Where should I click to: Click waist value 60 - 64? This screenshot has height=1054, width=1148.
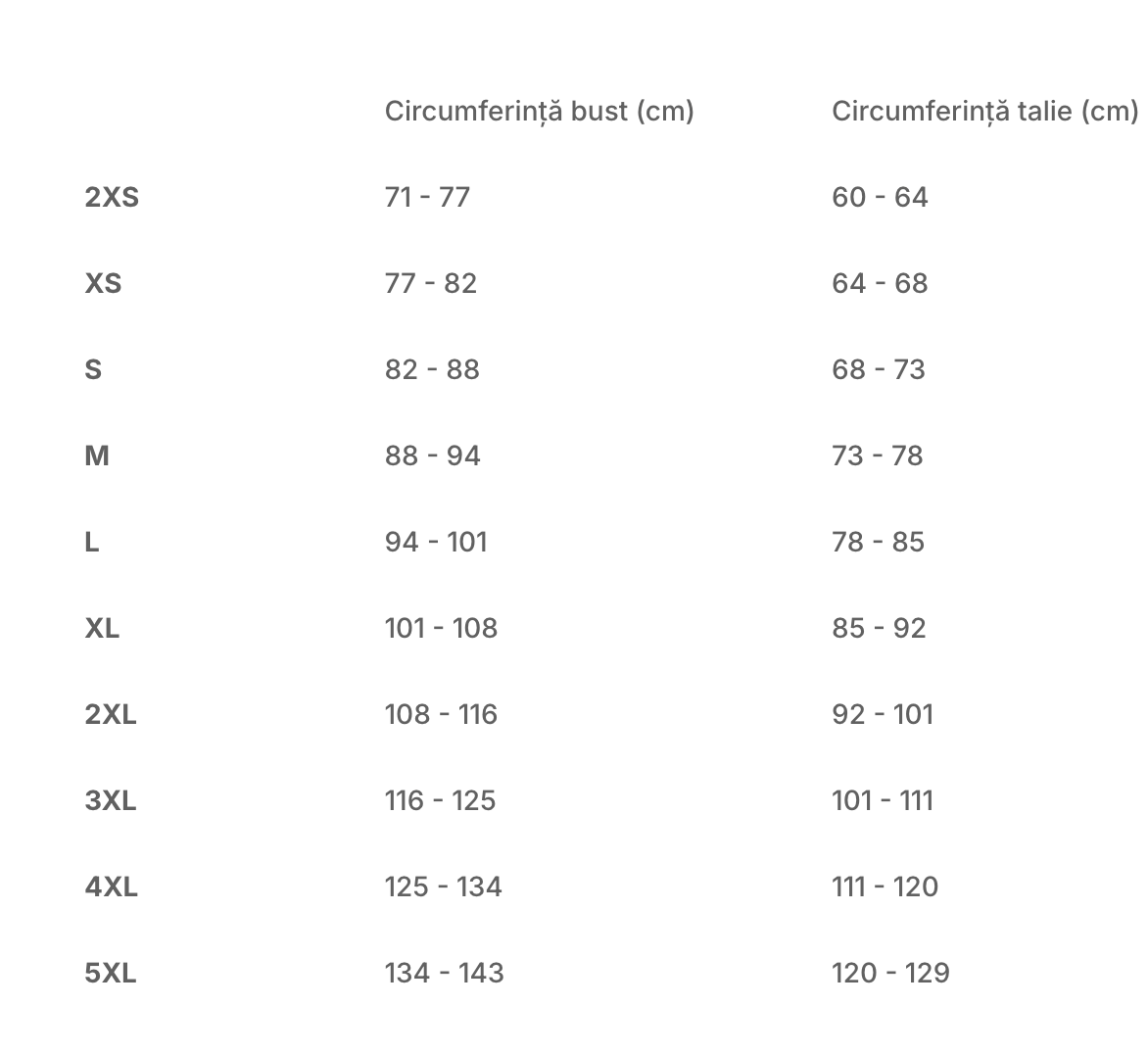click(880, 198)
